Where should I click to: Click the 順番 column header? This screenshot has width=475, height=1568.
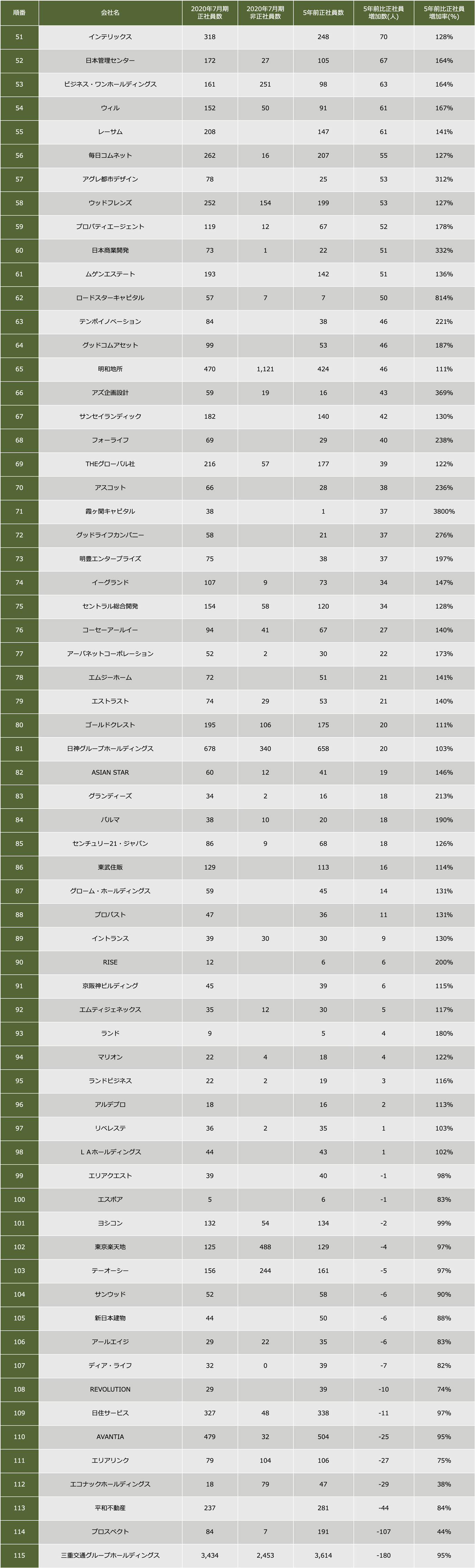(x=19, y=13)
